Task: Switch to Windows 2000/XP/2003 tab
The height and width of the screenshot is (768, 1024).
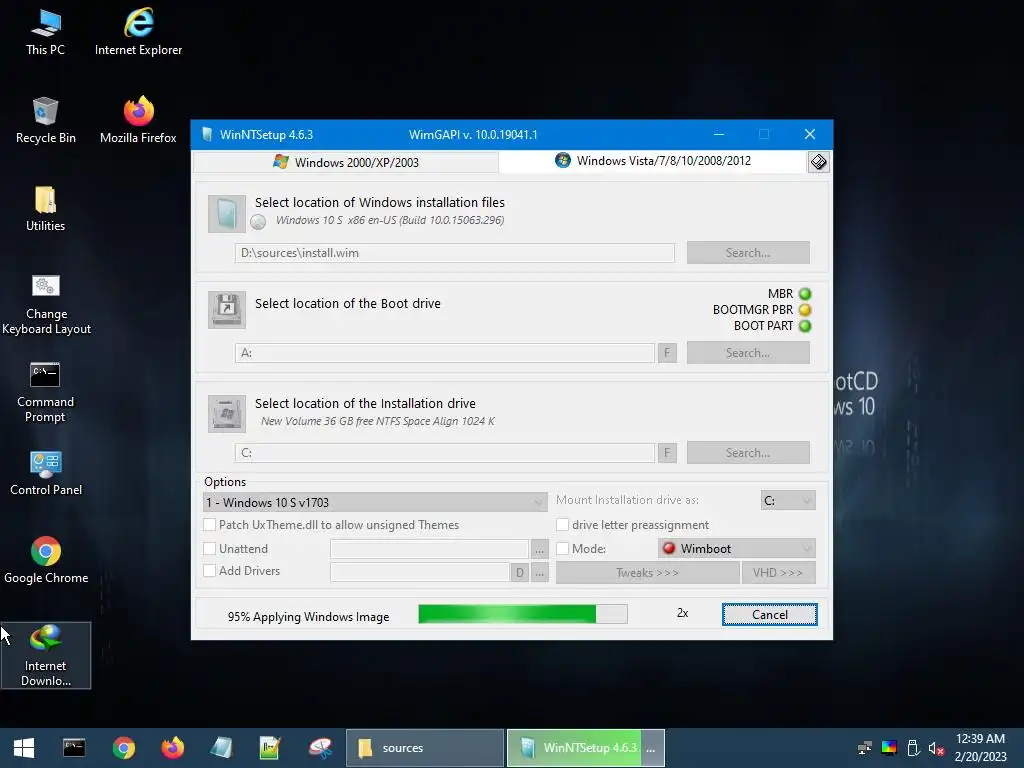Action: (x=346, y=162)
